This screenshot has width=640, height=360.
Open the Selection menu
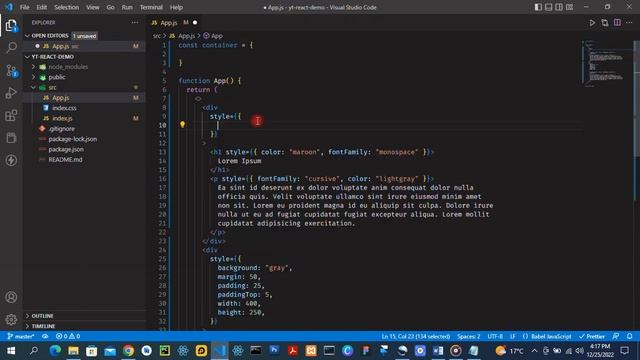[66, 7]
